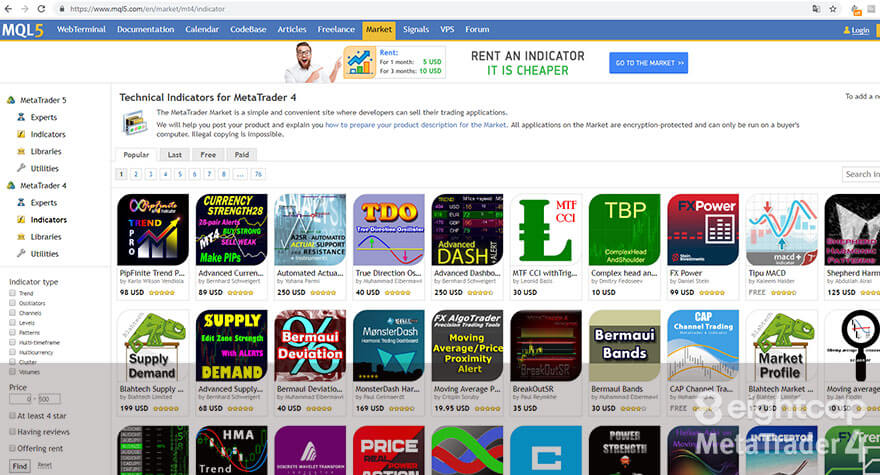
Task: Enable Offering rent filter
Action: click(12, 448)
